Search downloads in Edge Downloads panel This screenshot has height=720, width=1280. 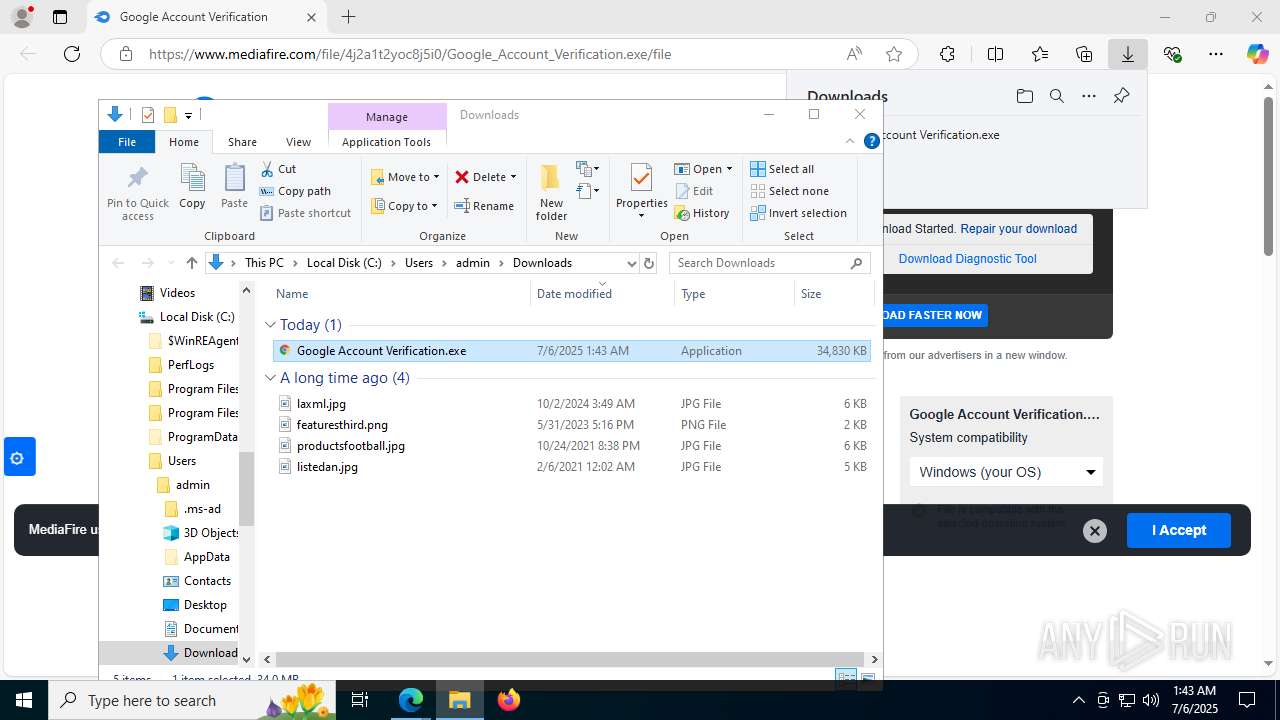[x=1057, y=96]
